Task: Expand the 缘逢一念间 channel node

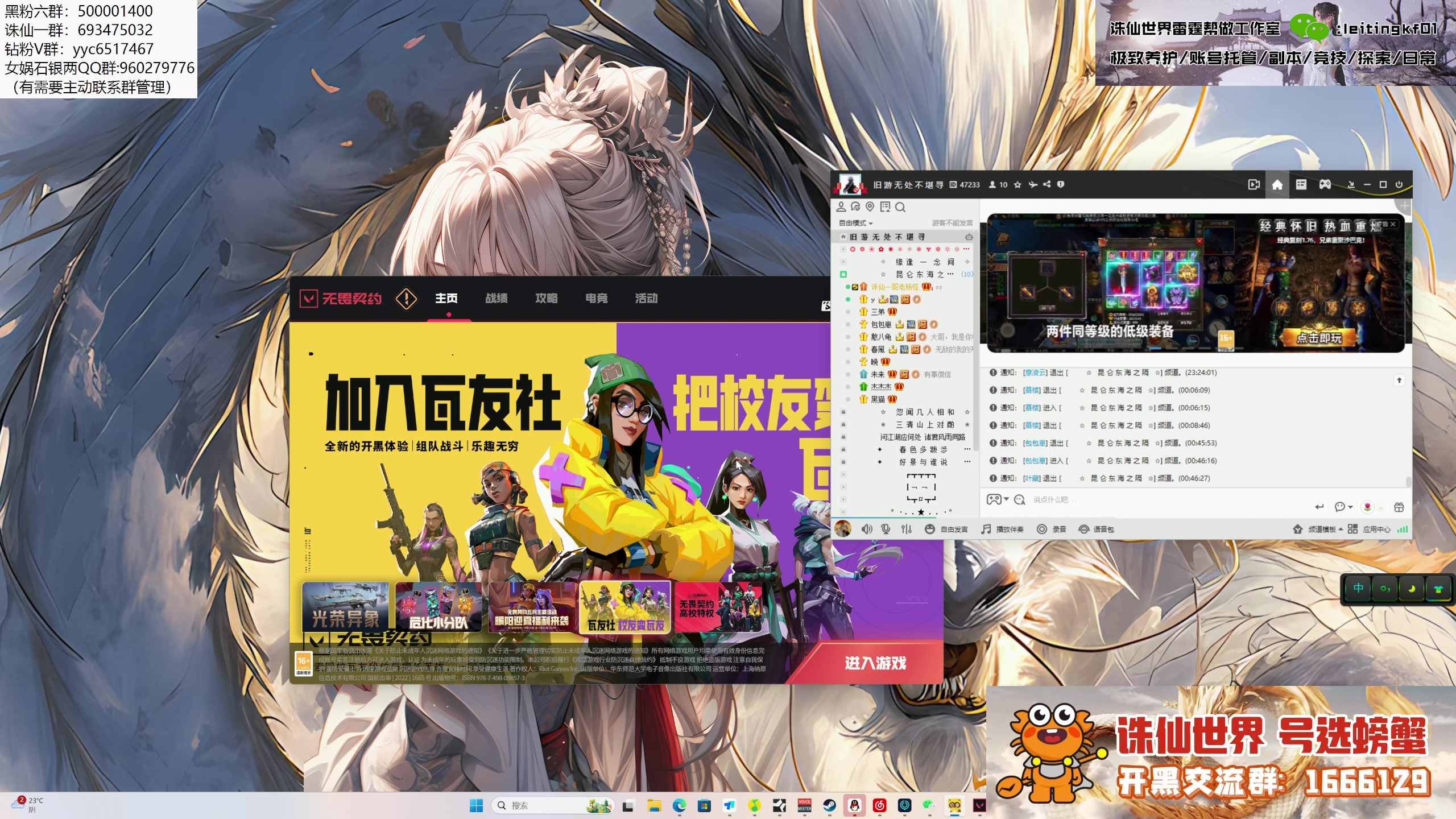Action: (843, 262)
